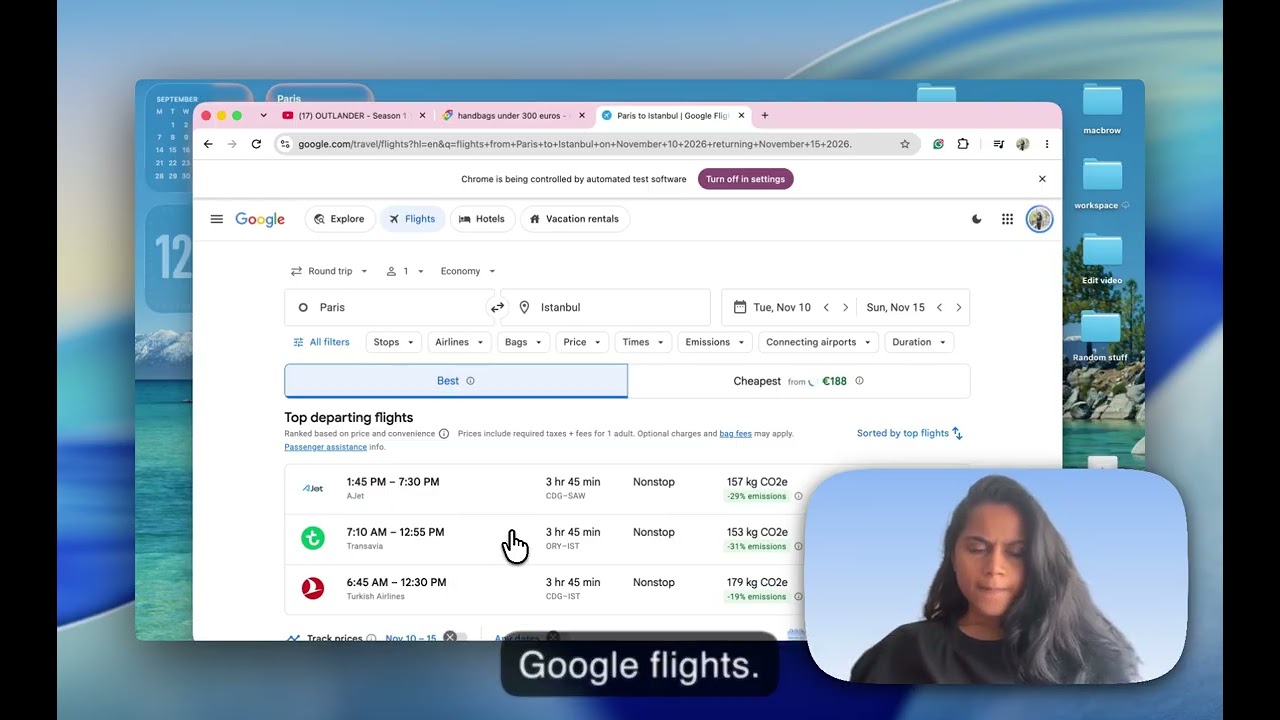This screenshot has height=720, width=1280.
Task: Open the Vacation rentals section
Action: (x=574, y=219)
